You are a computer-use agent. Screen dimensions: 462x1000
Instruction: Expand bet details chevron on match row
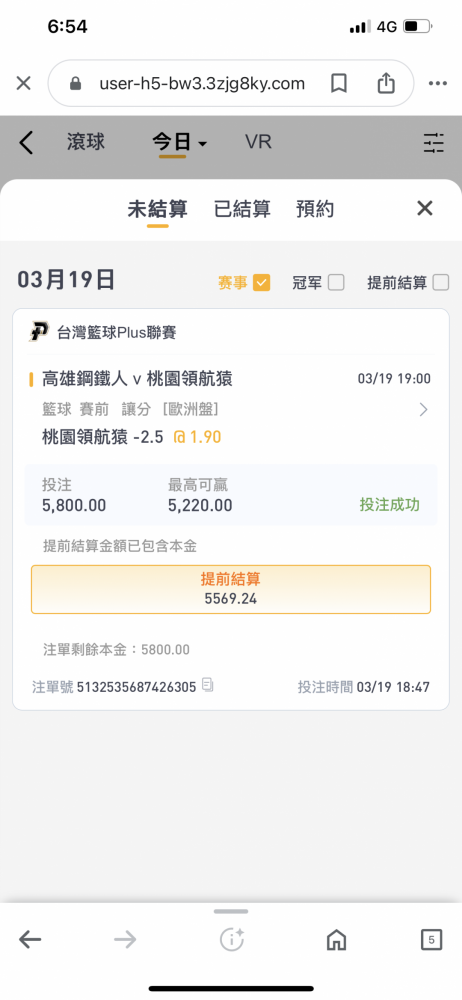click(423, 409)
